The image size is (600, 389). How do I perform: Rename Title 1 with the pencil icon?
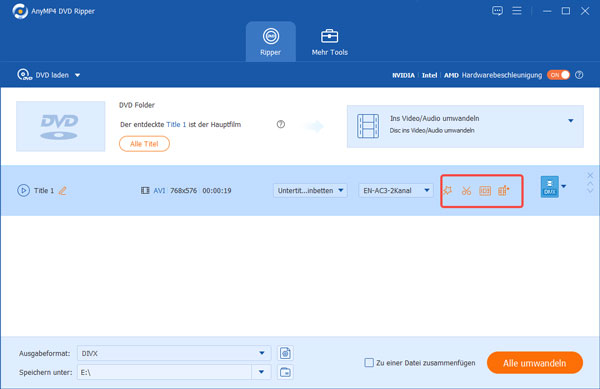tap(63, 190)
